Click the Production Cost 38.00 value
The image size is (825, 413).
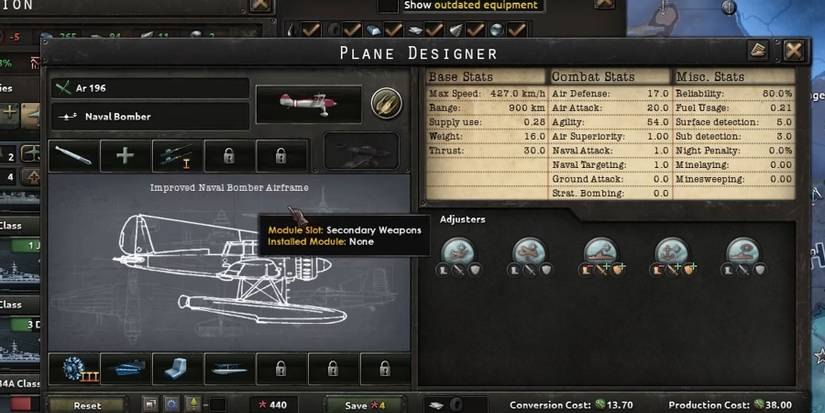pyautogui.click(x=778, y=405)
